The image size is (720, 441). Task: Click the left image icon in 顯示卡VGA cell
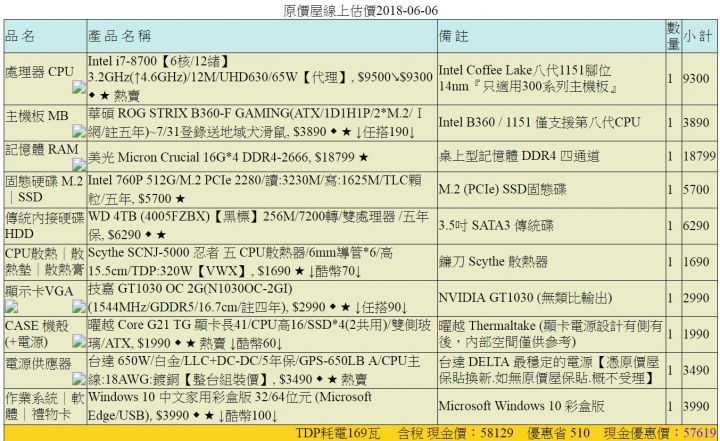[11, 306]
